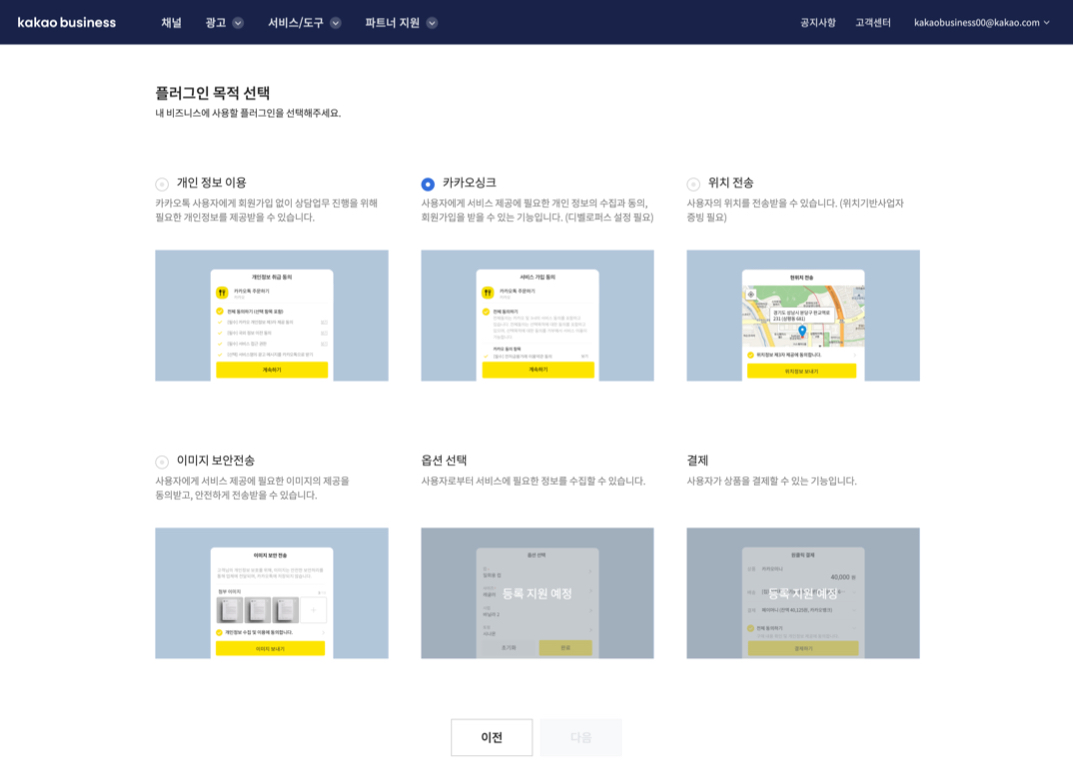Viewport: 1073px width, 768px height.
Task: Click the kakao business logo
Action: point(67,22)
